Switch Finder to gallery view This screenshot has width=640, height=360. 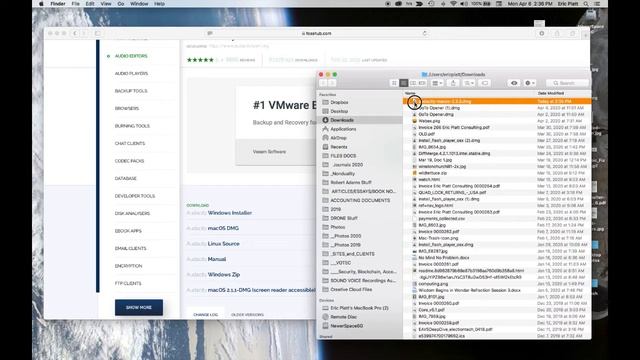click(x=422, y=83)
